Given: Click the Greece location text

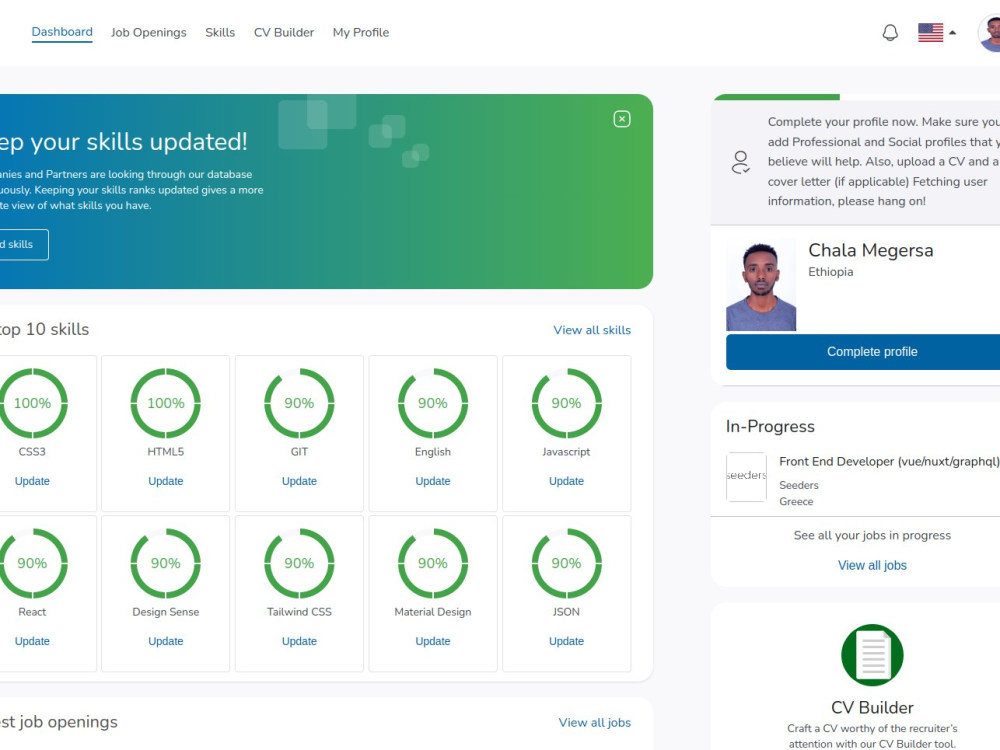Looking at the screenshot, I should tap(796, 502).
